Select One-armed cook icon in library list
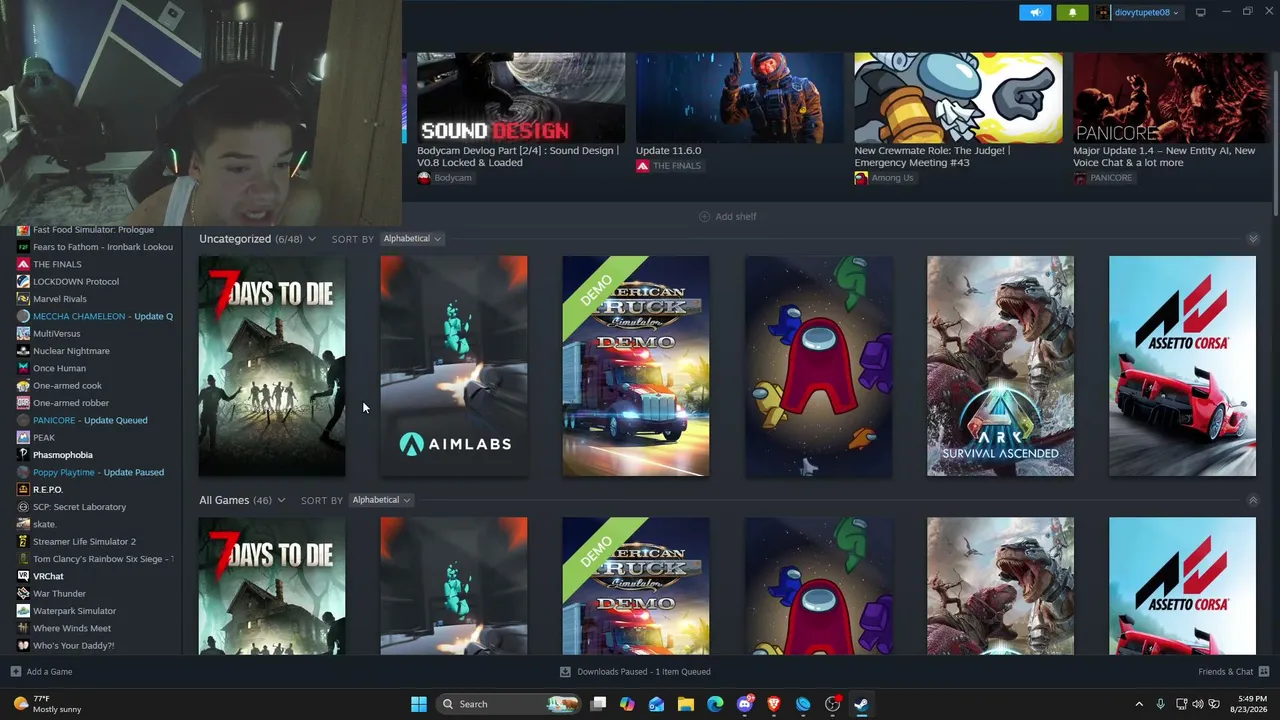 click(23, 385)
